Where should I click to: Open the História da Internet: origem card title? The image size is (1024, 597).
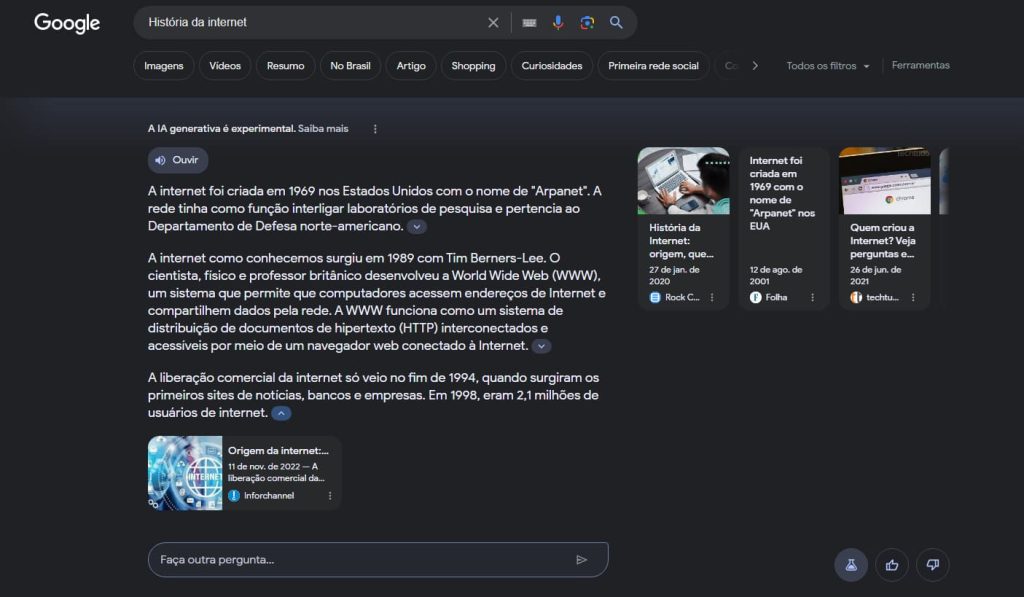click(681, 240)
